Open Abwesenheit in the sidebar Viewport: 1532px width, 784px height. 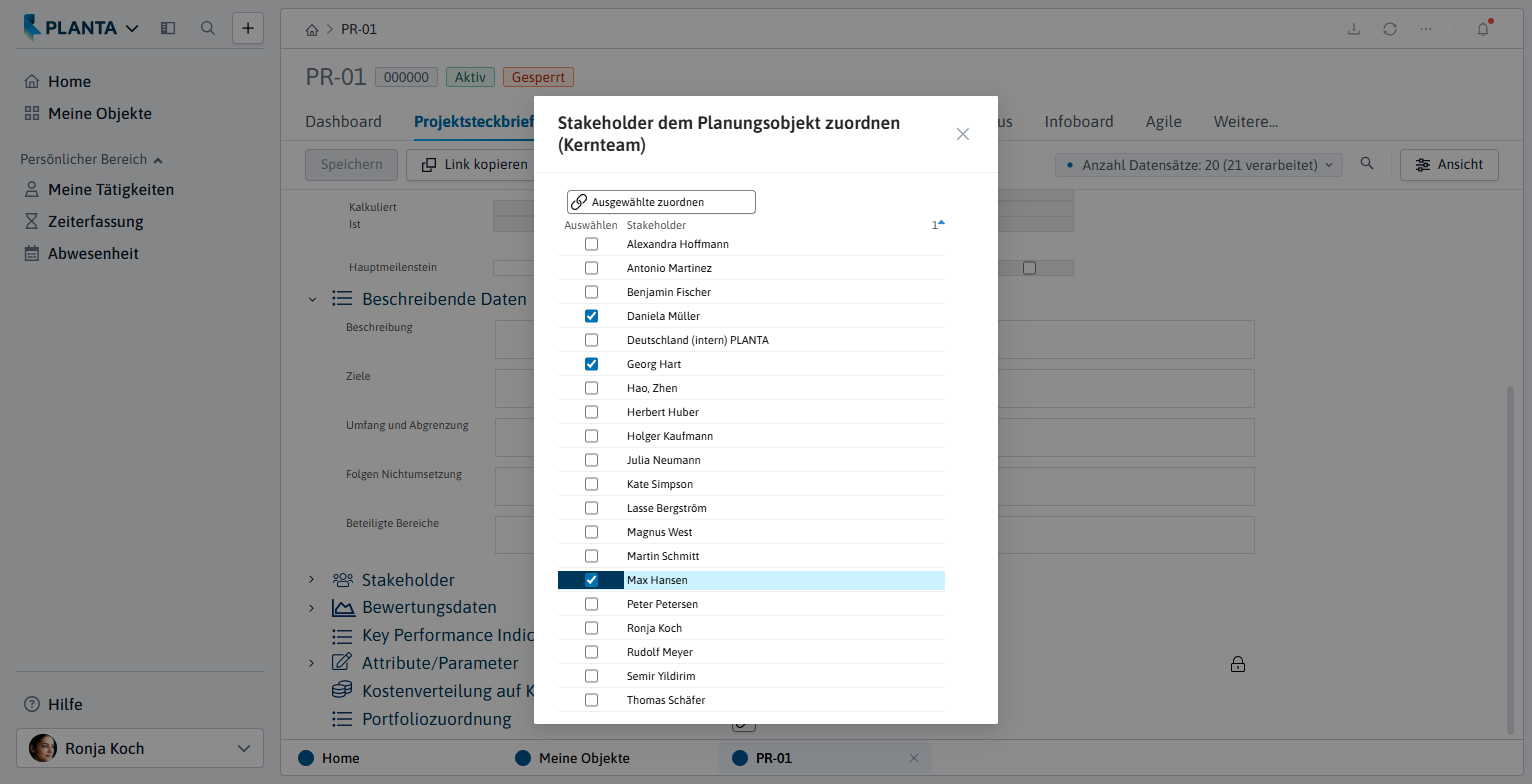(81, 253)
